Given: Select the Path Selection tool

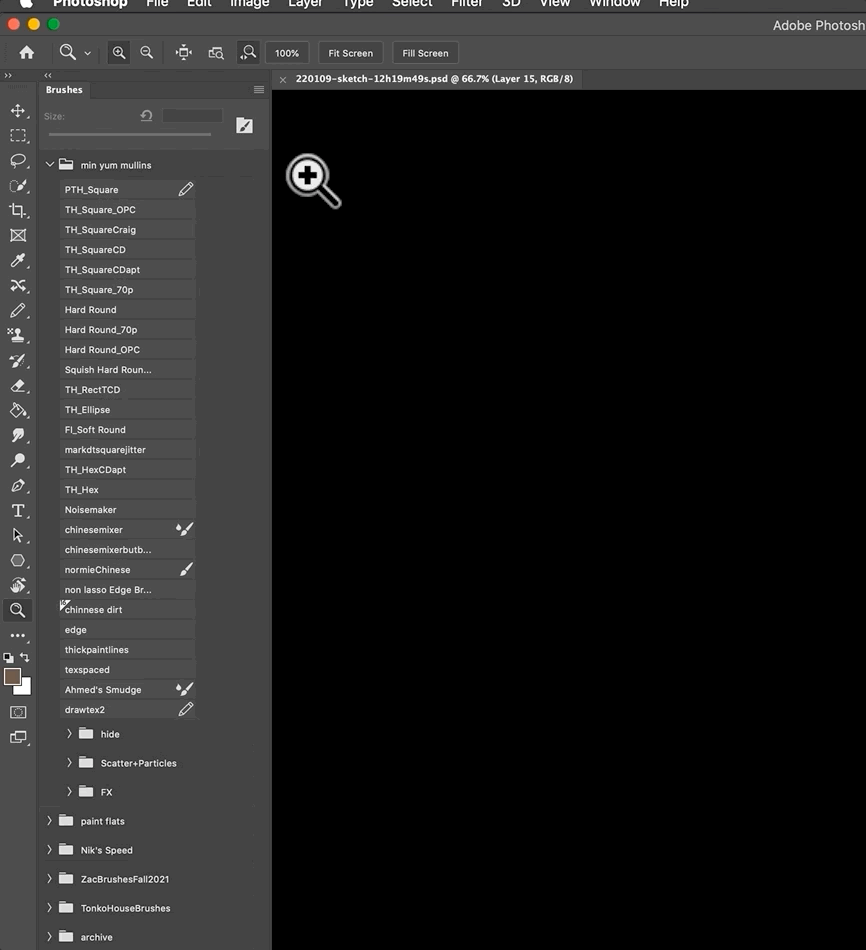Looking at the screenshot, I should (x=18, y=536).
